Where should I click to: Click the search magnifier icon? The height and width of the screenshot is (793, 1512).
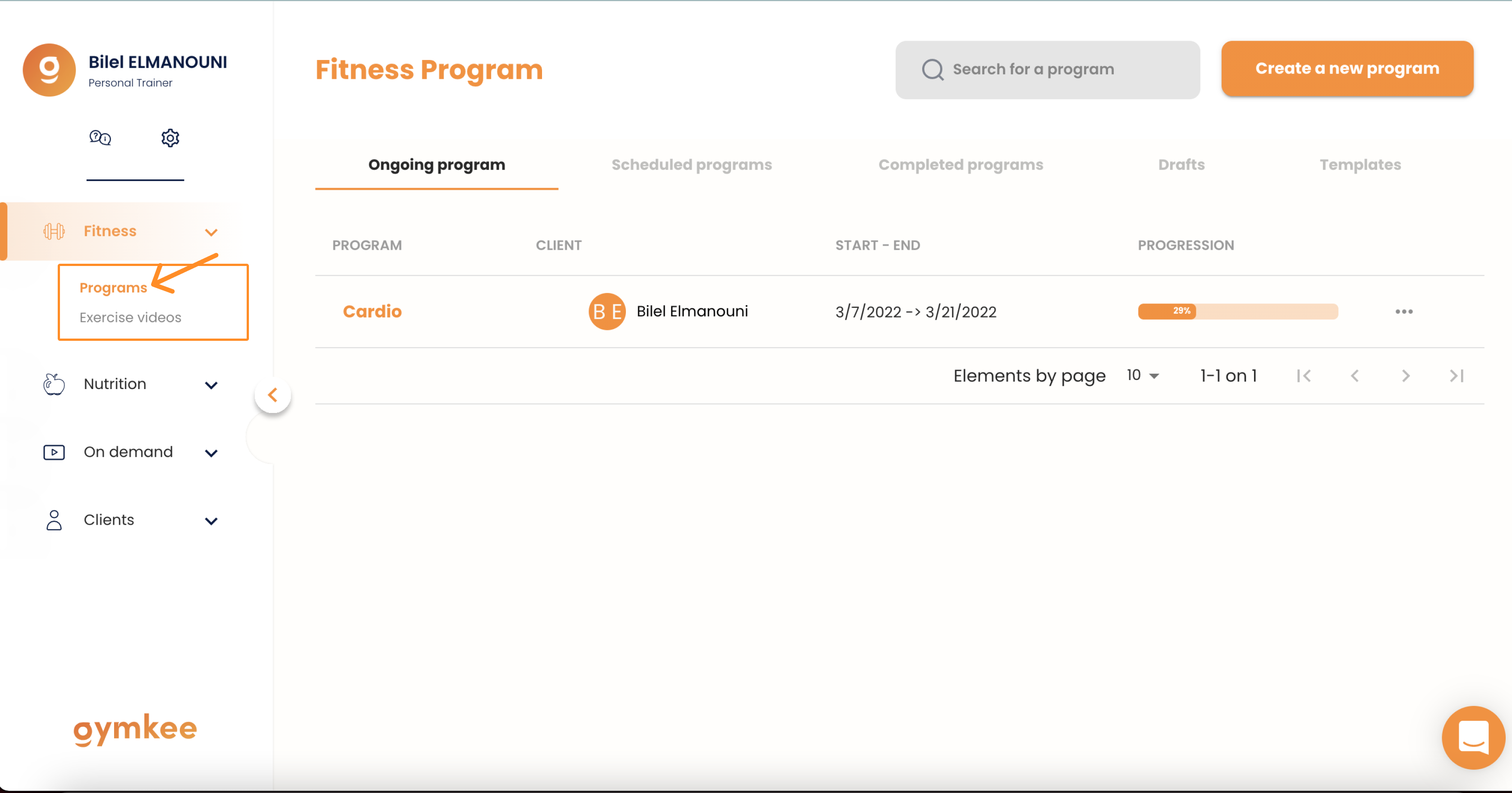pos(933,69)
